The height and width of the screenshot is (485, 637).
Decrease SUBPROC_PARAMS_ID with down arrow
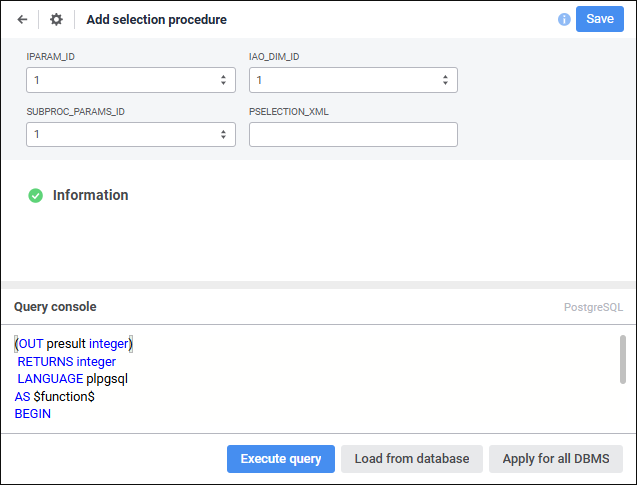coord(223,138)
